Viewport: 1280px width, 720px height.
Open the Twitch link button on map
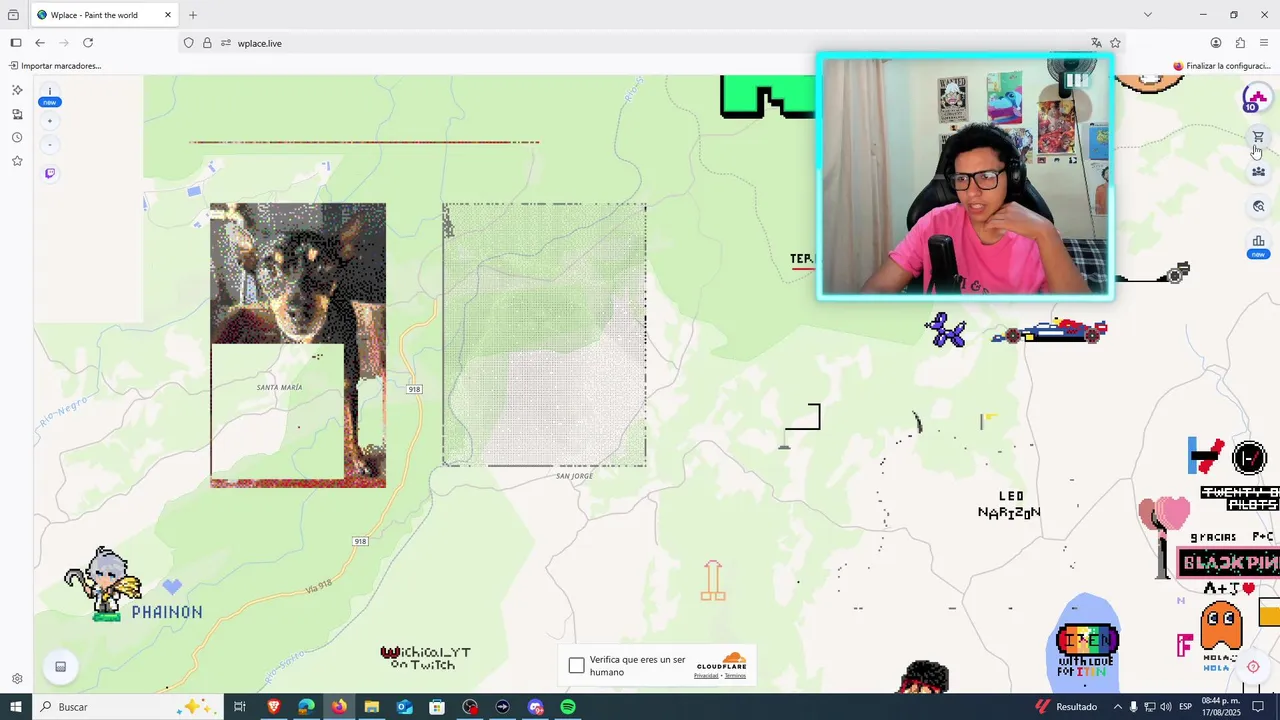[50, 173]
